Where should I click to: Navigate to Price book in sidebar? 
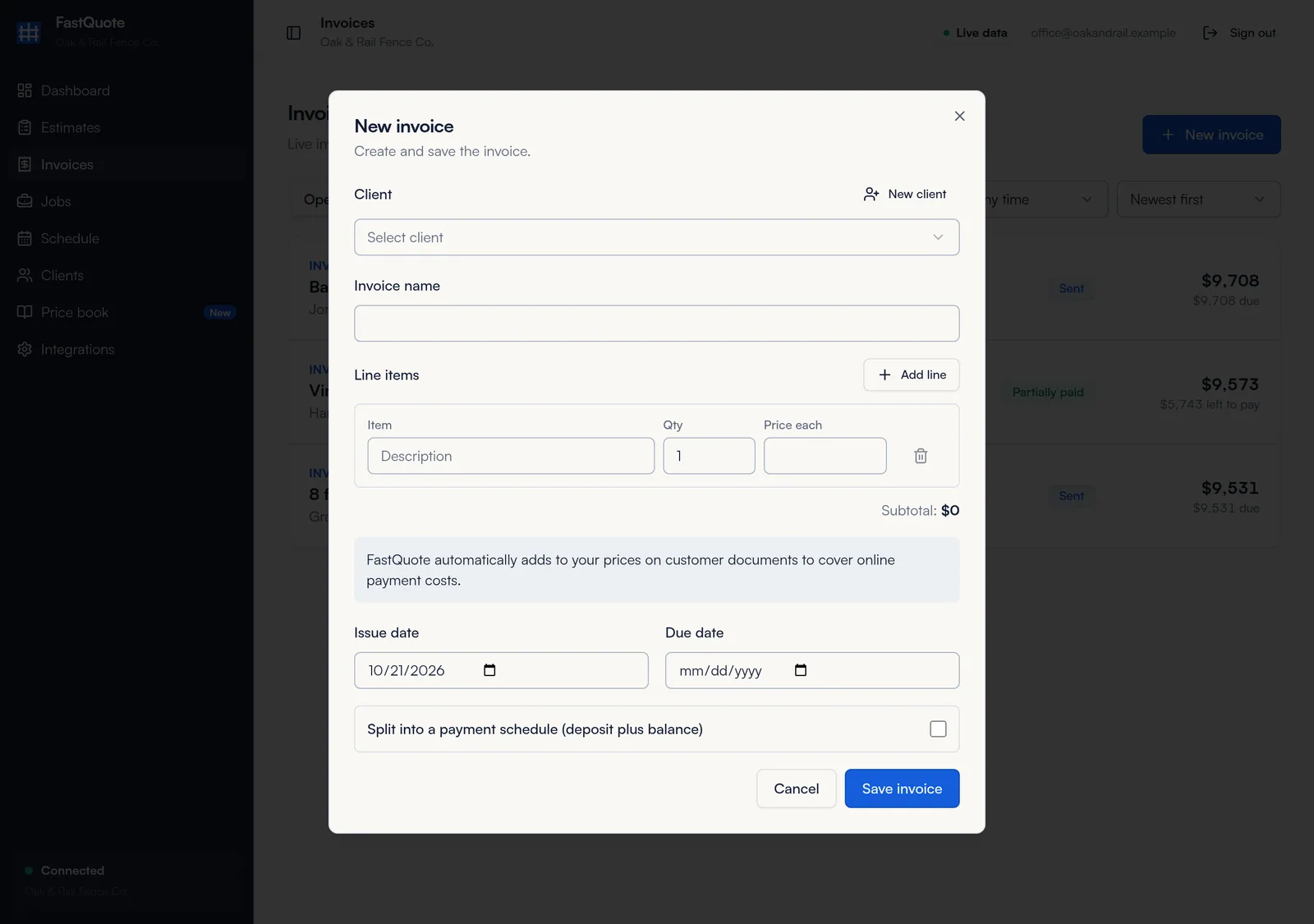coord(126,312)
